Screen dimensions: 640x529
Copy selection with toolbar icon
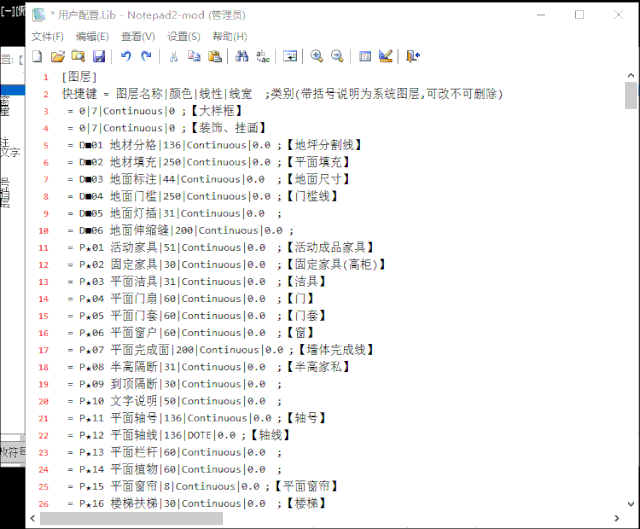tap(194, 56)
